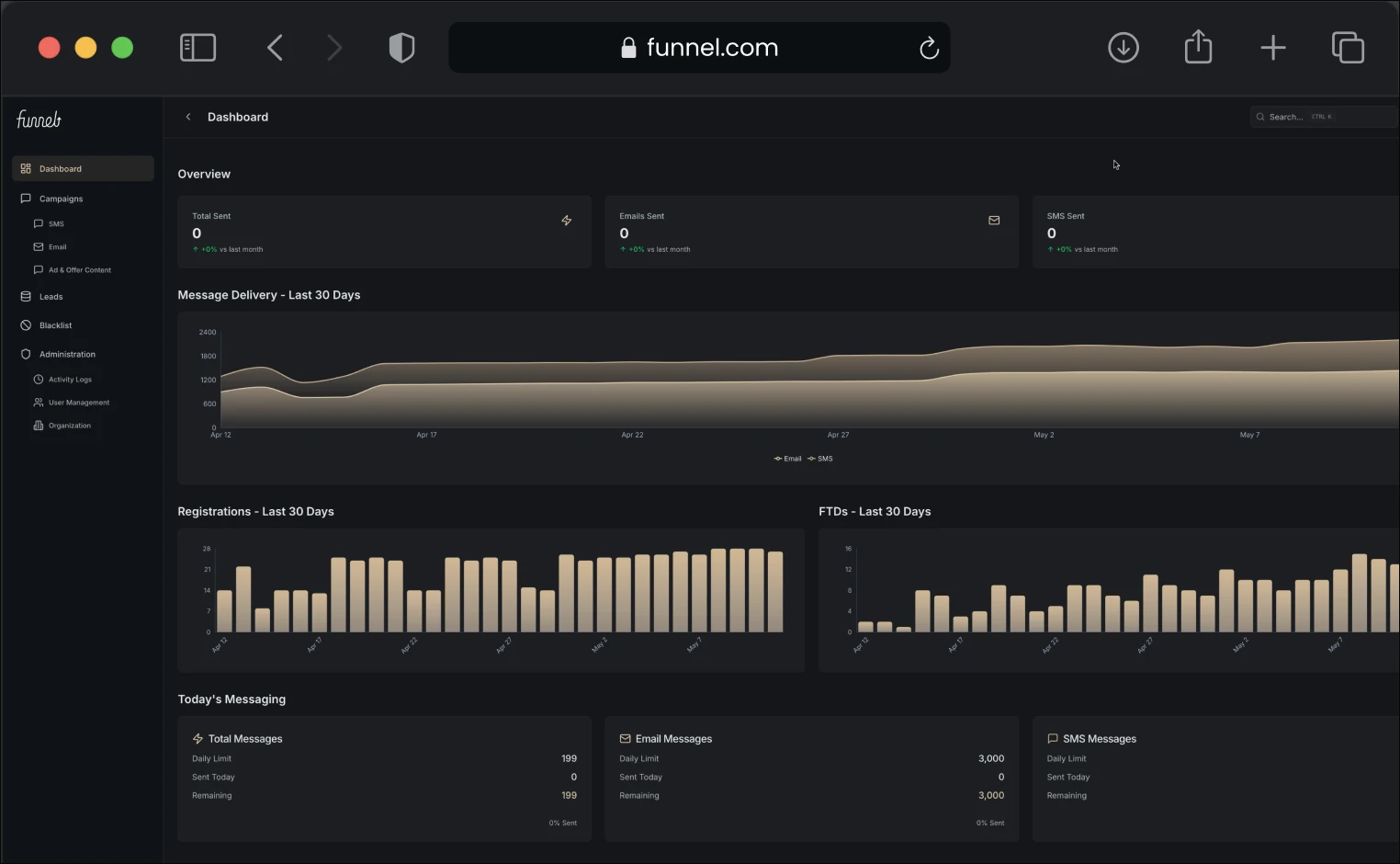1400x864 pixels.
Task: Go back with the browser back arrow
Action: (x=275, y=48)
